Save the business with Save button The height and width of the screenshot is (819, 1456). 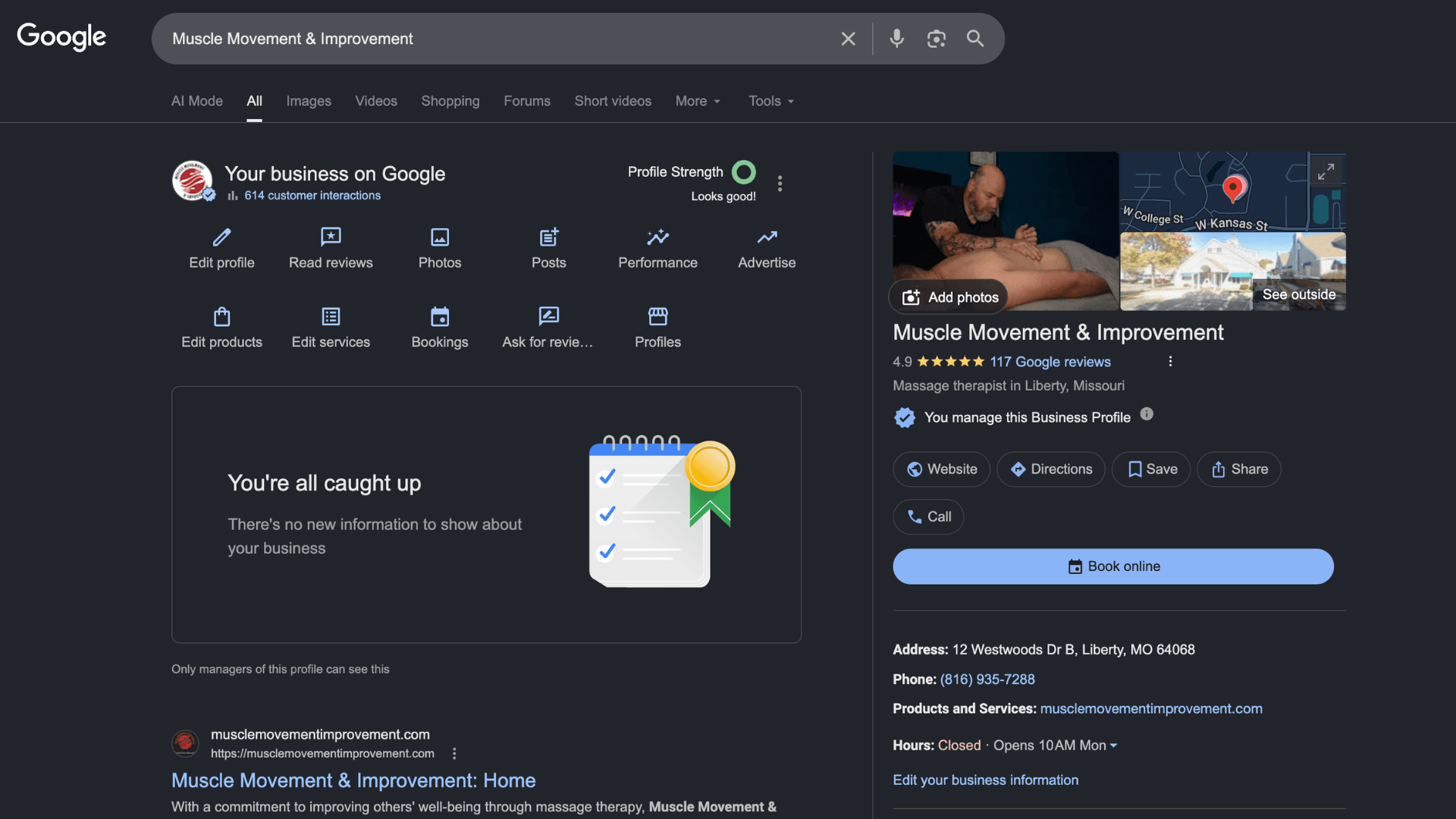click(x=1151, y=469)
